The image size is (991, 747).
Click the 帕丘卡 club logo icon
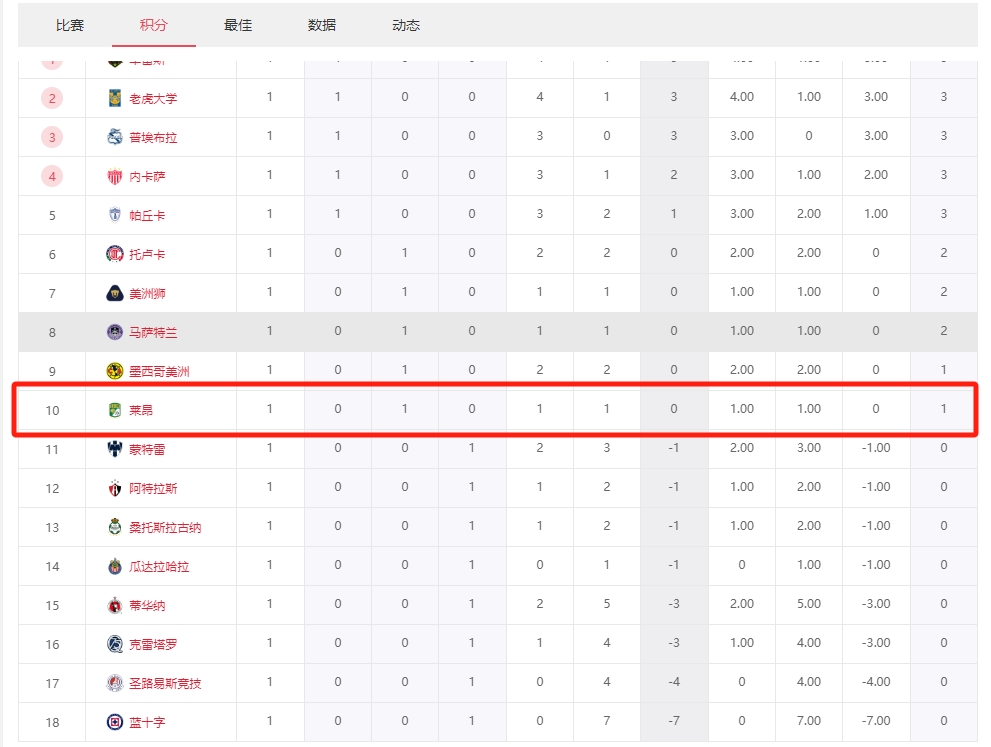pyautogui.click(x=115, y=215)
